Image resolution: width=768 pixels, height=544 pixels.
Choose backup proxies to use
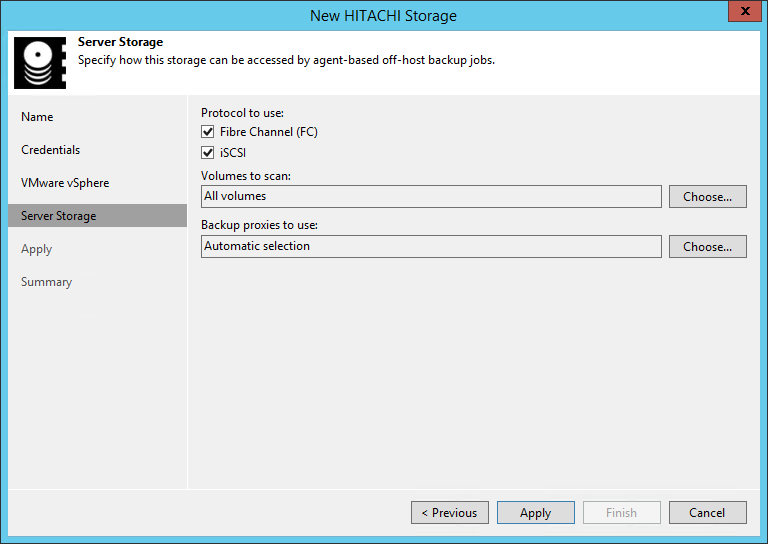[707, 246]
